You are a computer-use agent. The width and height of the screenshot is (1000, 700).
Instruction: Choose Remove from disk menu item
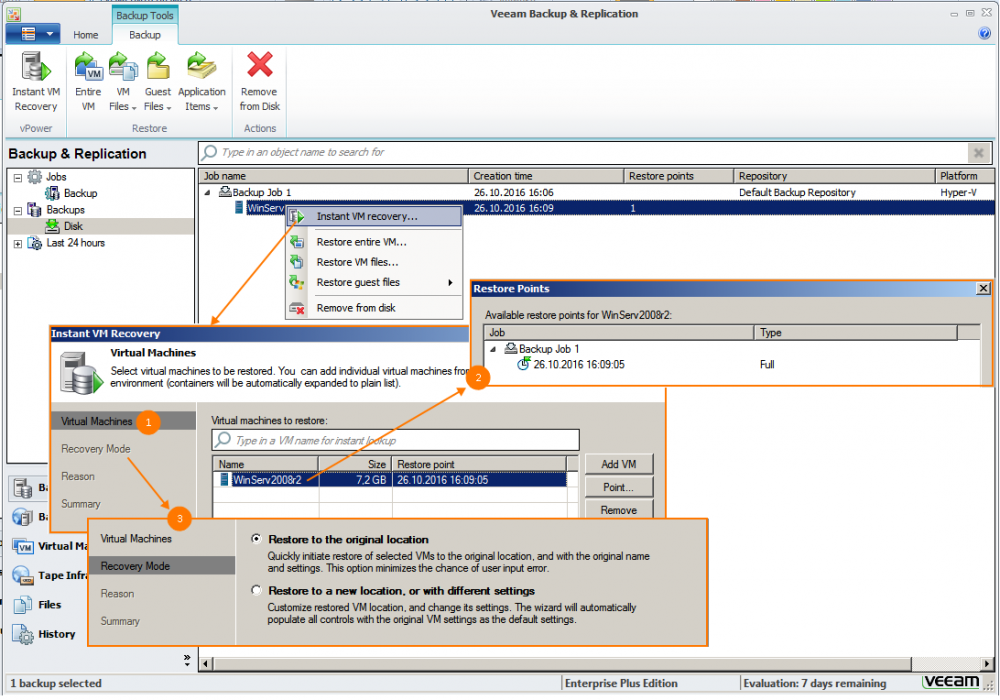coord(374,308)
